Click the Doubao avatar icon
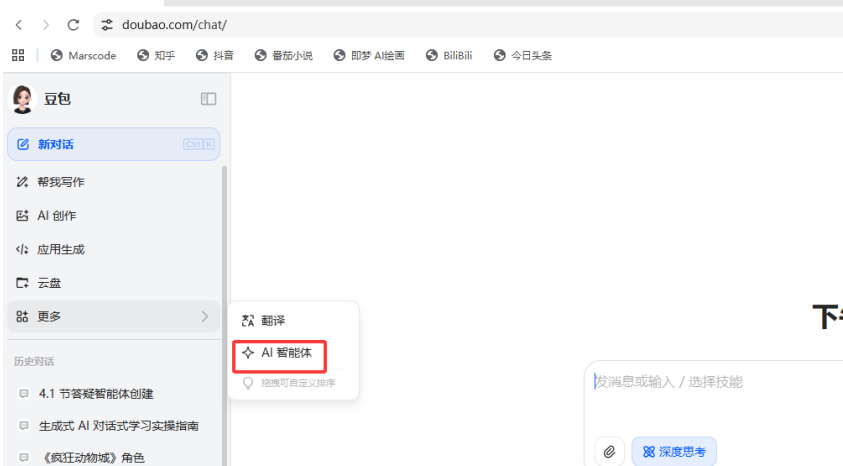 point(22,99)
